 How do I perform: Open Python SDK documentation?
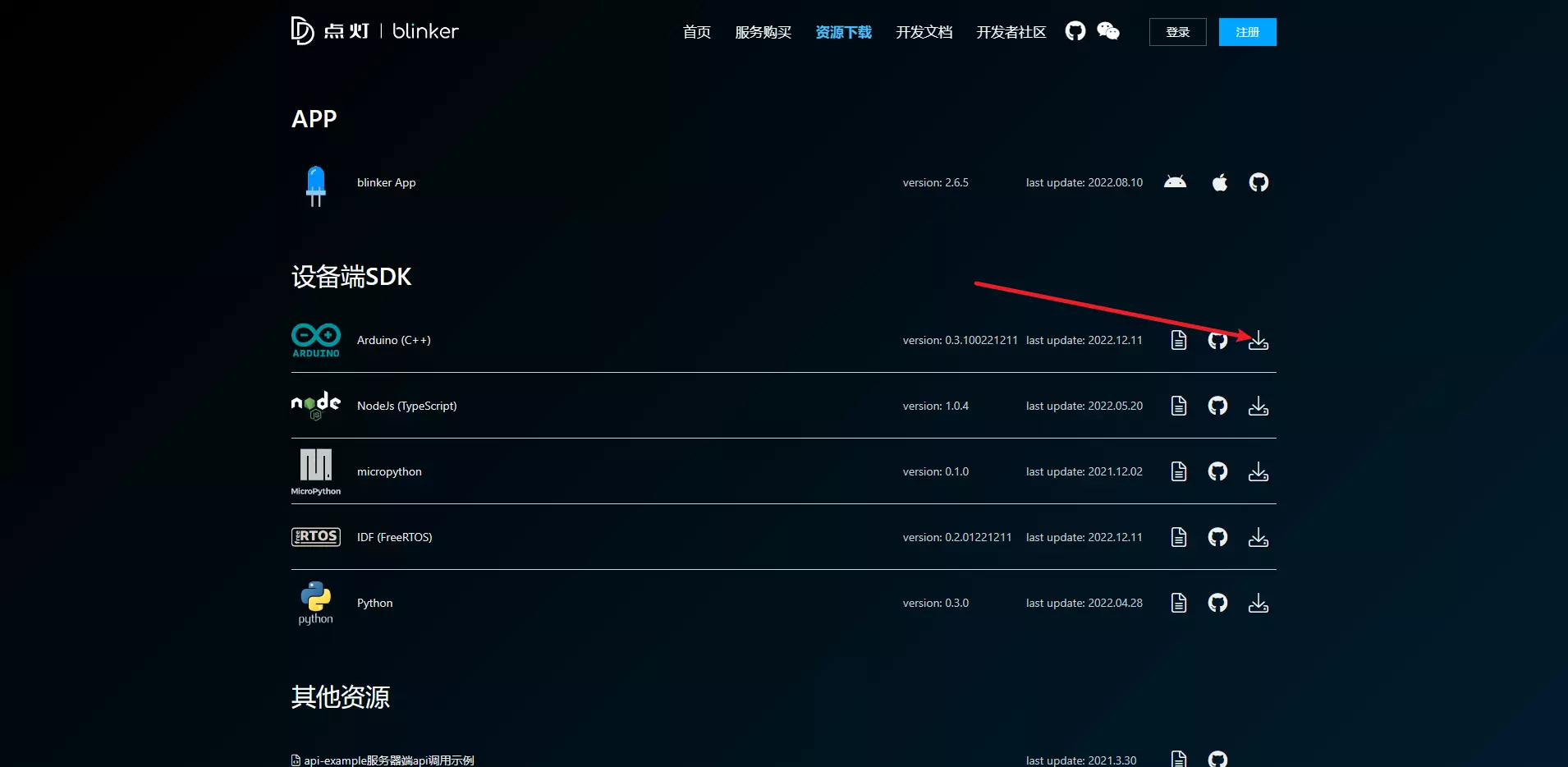pos(1179,603)
